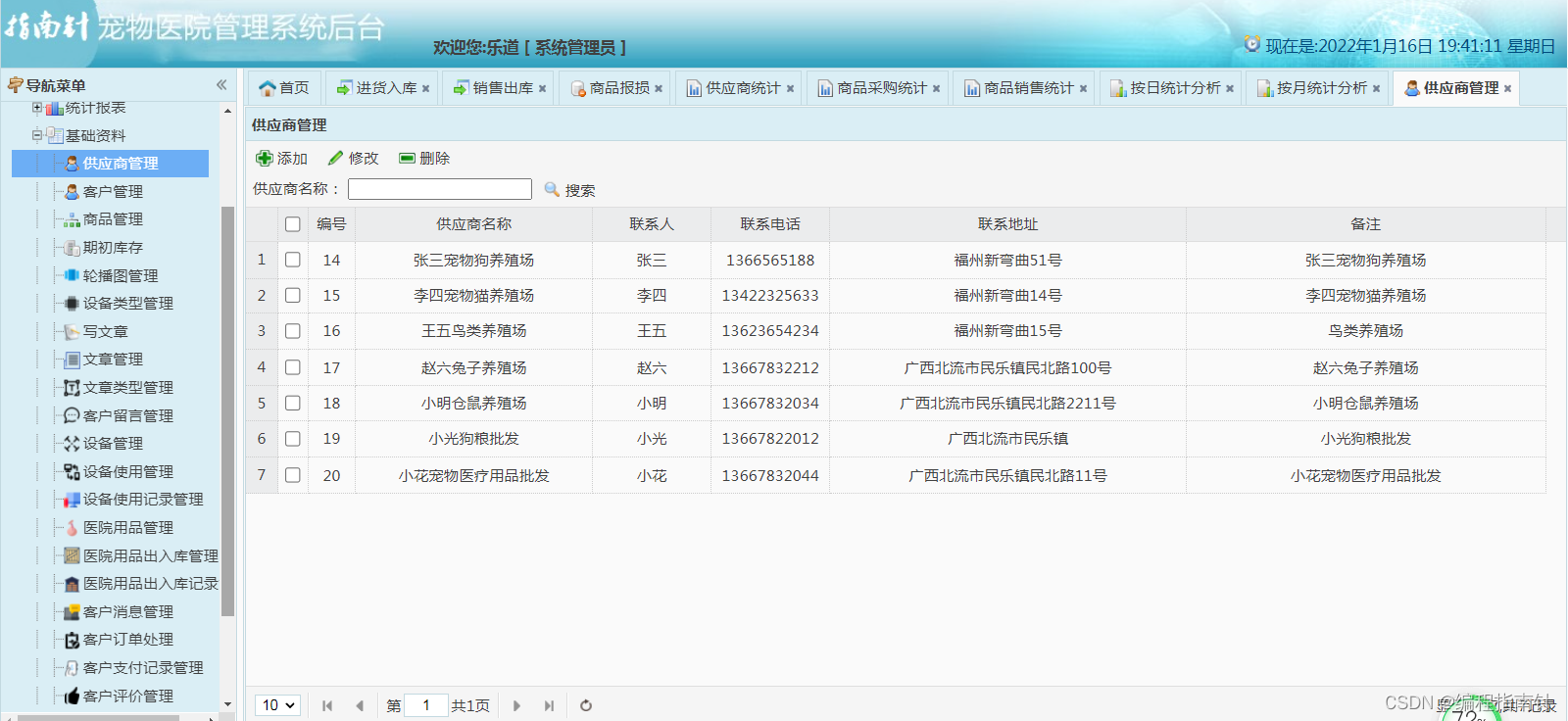This screenshot has width=1568, height=721.
Task: Click the 医院用品管理 icon in sidebar
Action: point(72,528)
